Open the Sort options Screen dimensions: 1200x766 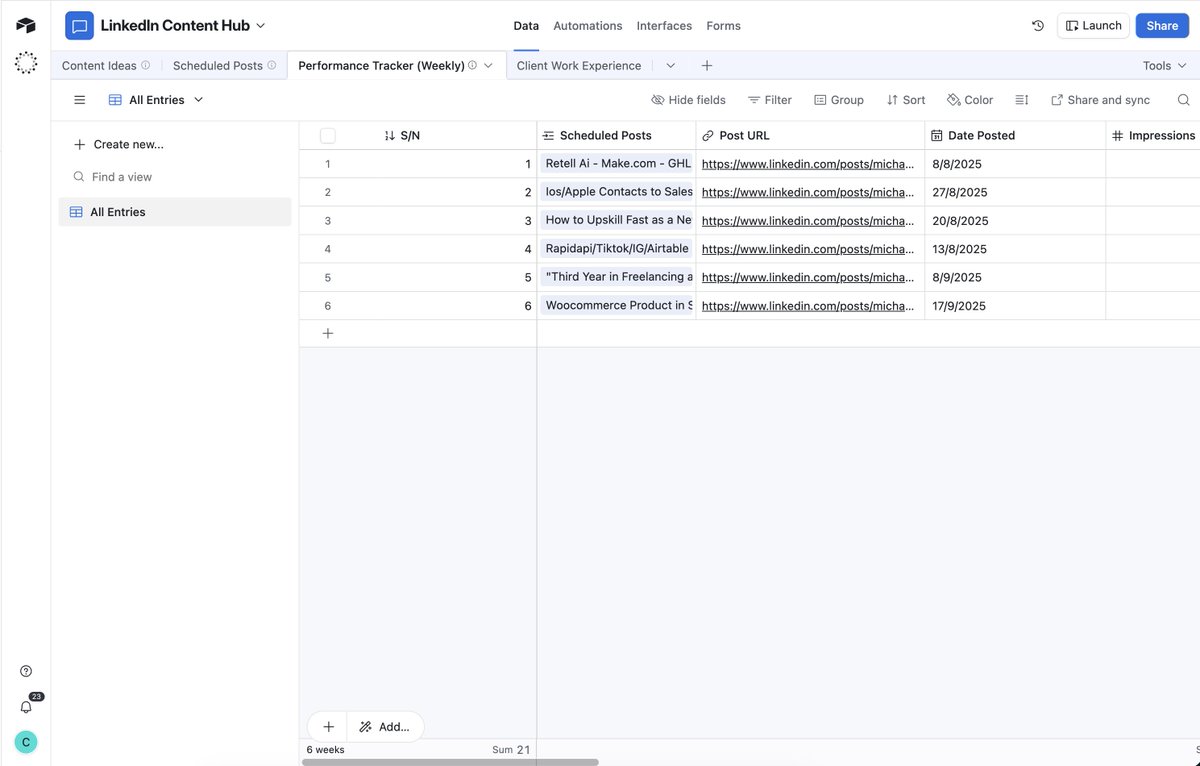(906, 100)
